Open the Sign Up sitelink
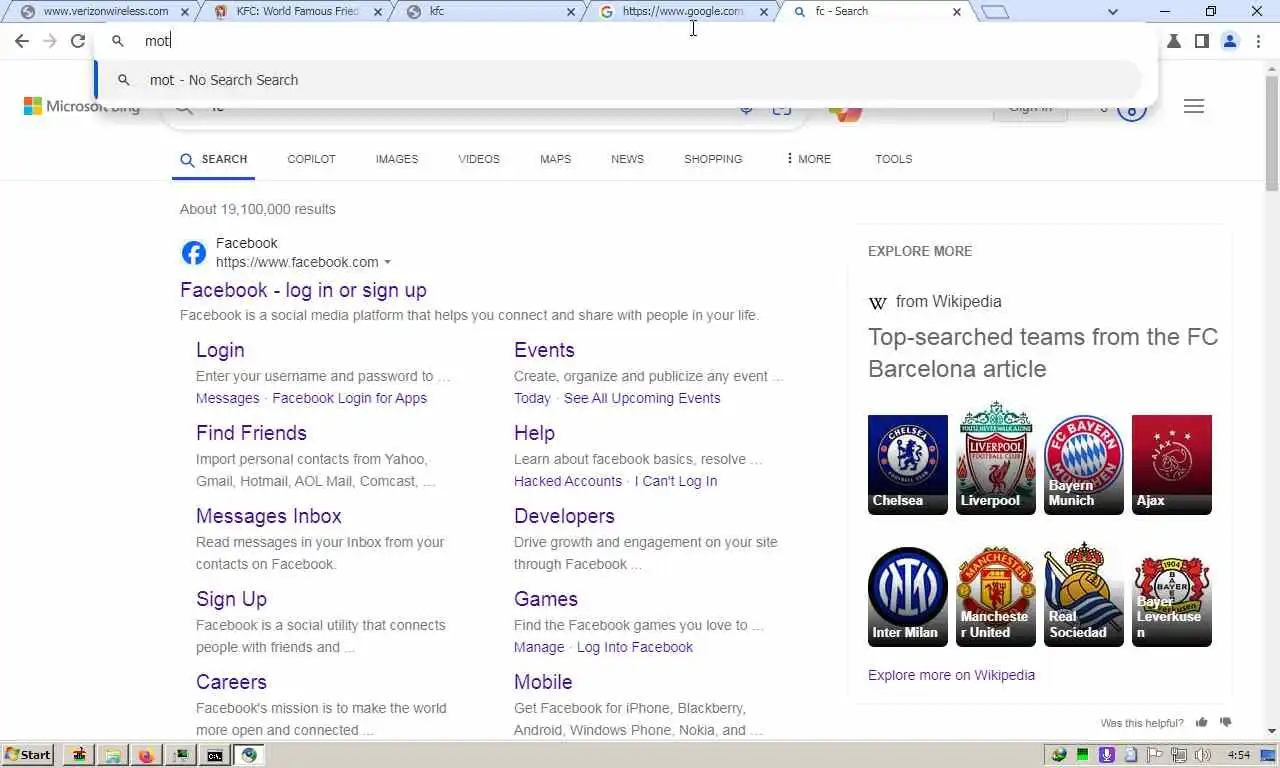 tap(231, 599)
